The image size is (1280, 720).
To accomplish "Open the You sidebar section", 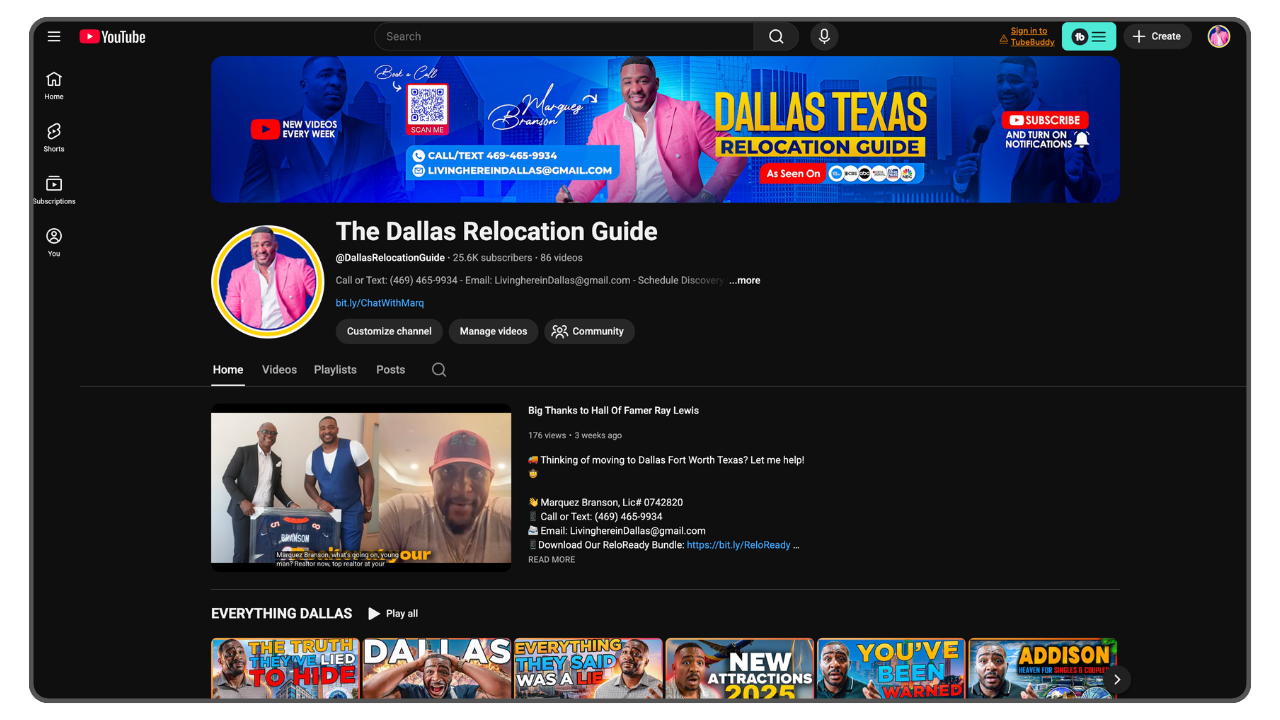I will (x=54, y=241).
